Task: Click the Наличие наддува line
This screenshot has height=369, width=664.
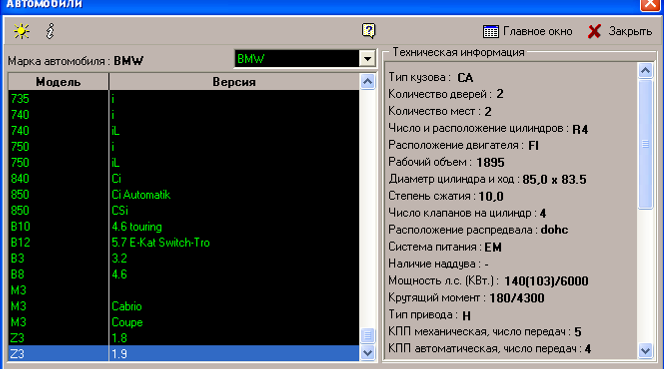Action: (x=439, y=264)
